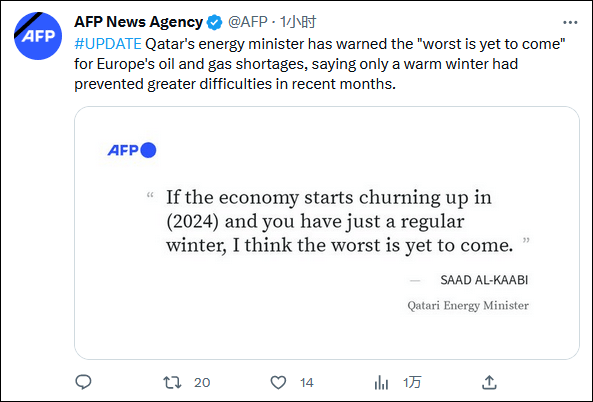Click the reply speech bubble icon
Viewport: 593px width, 402px height.
83,382
